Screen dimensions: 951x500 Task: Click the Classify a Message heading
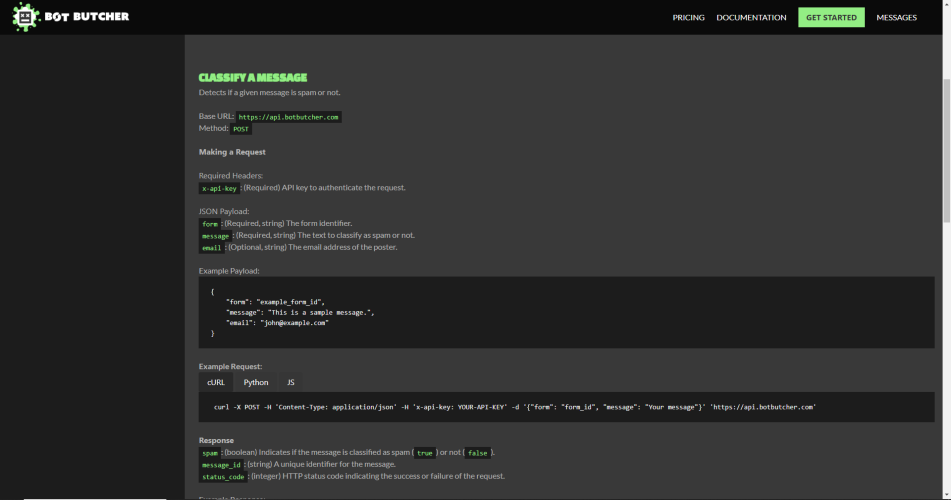coord(253,78)
